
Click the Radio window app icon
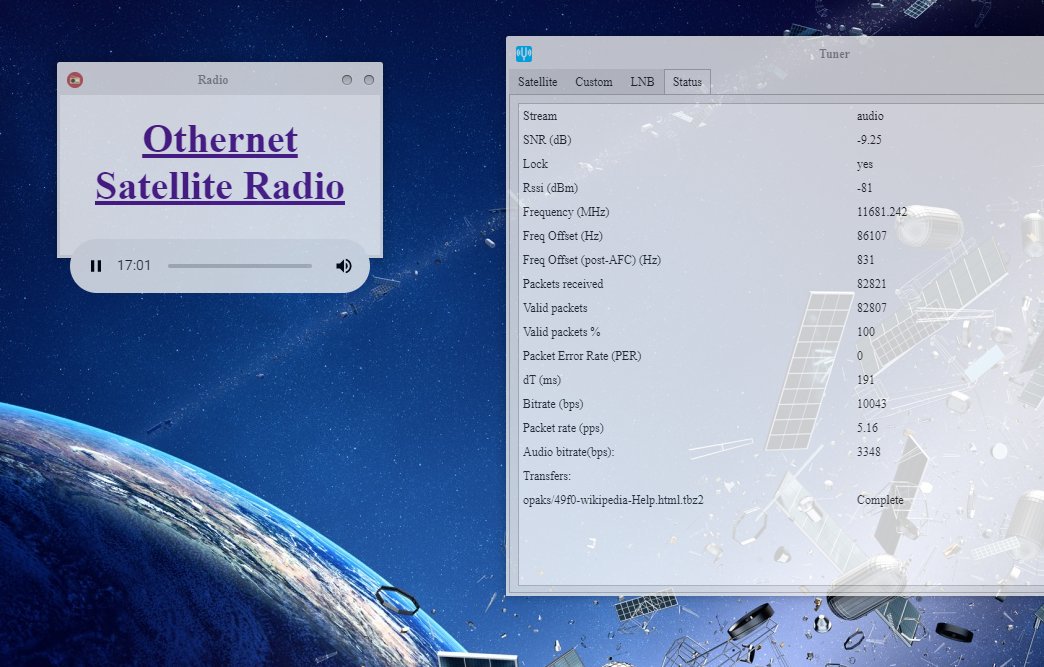75,80
